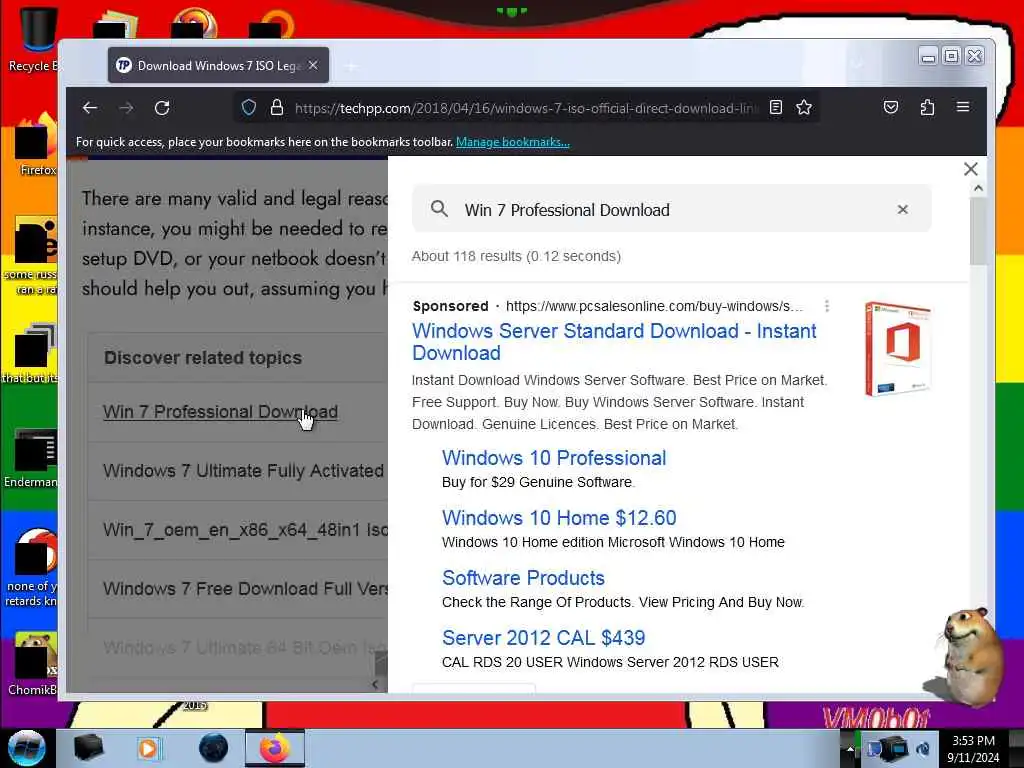The height and width of the screenshot is (768, 1024).
Task: Click the Win 7 Professional Download search field
Action: tap(671, 209)
